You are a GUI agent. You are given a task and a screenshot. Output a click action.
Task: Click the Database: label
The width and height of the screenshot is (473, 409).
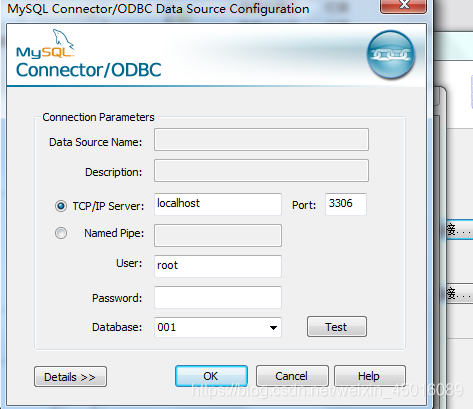117,327
